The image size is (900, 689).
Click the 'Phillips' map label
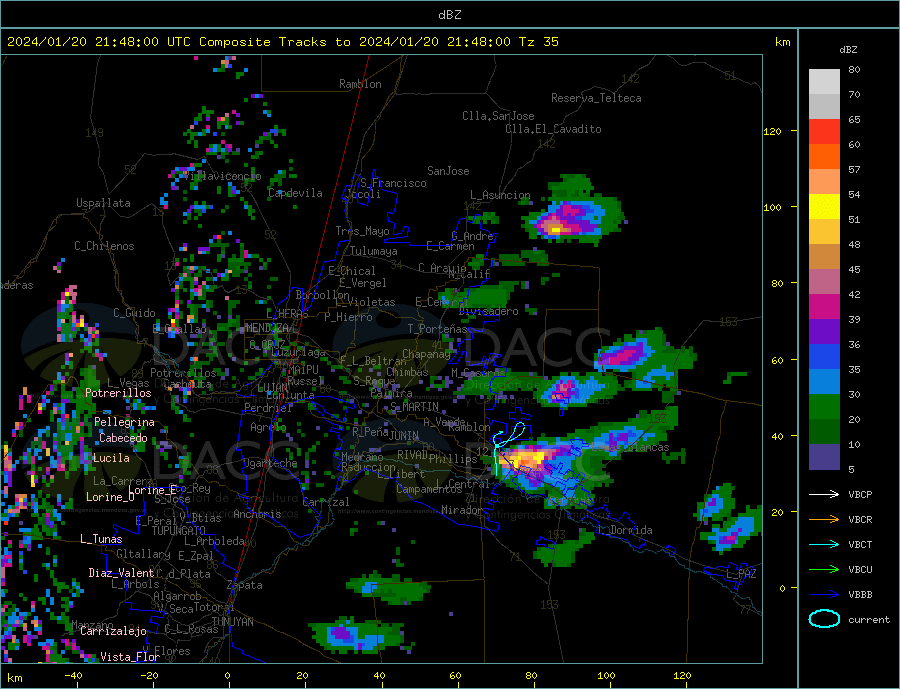coord(453,459)
